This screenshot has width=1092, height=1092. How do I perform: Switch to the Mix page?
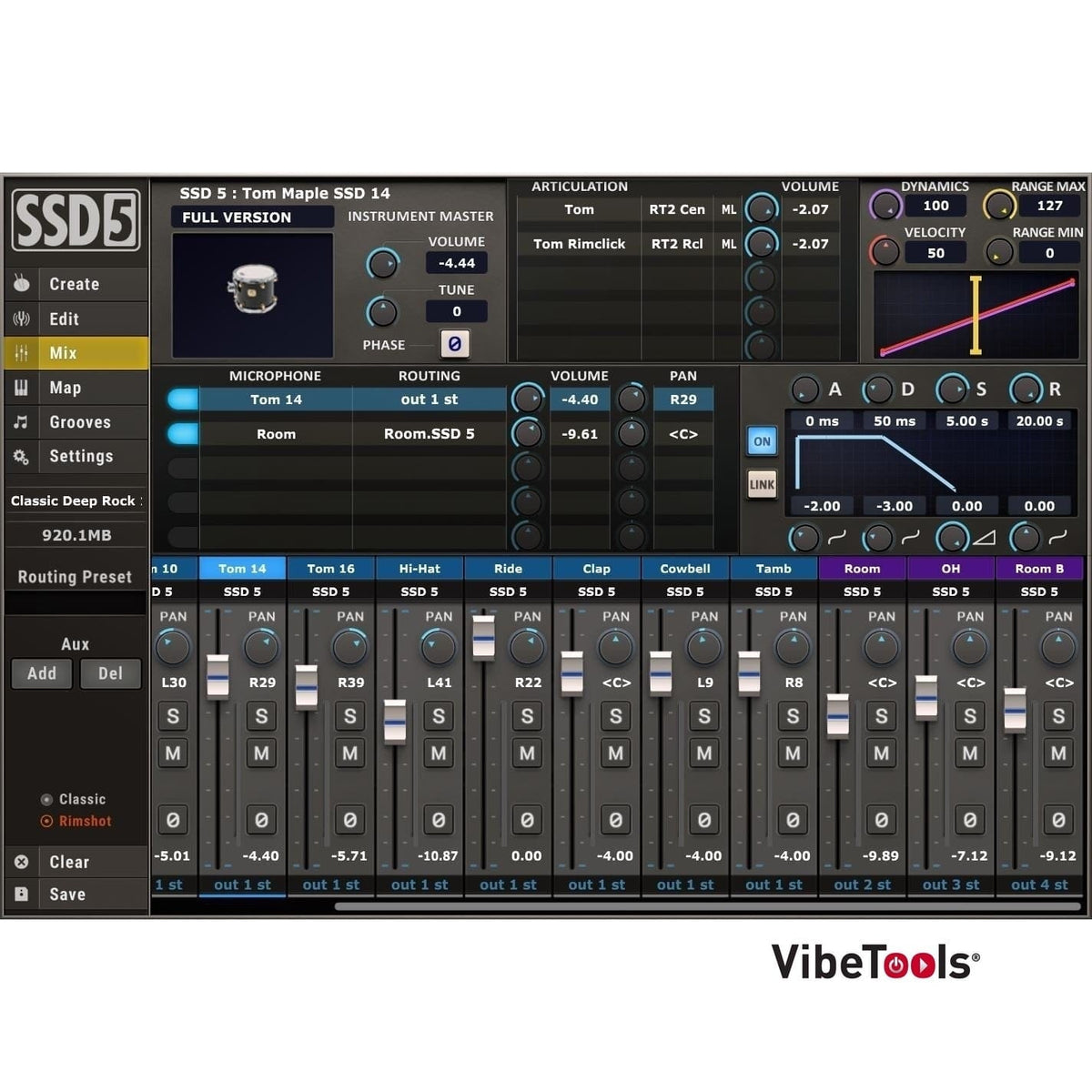coord(76,353)
